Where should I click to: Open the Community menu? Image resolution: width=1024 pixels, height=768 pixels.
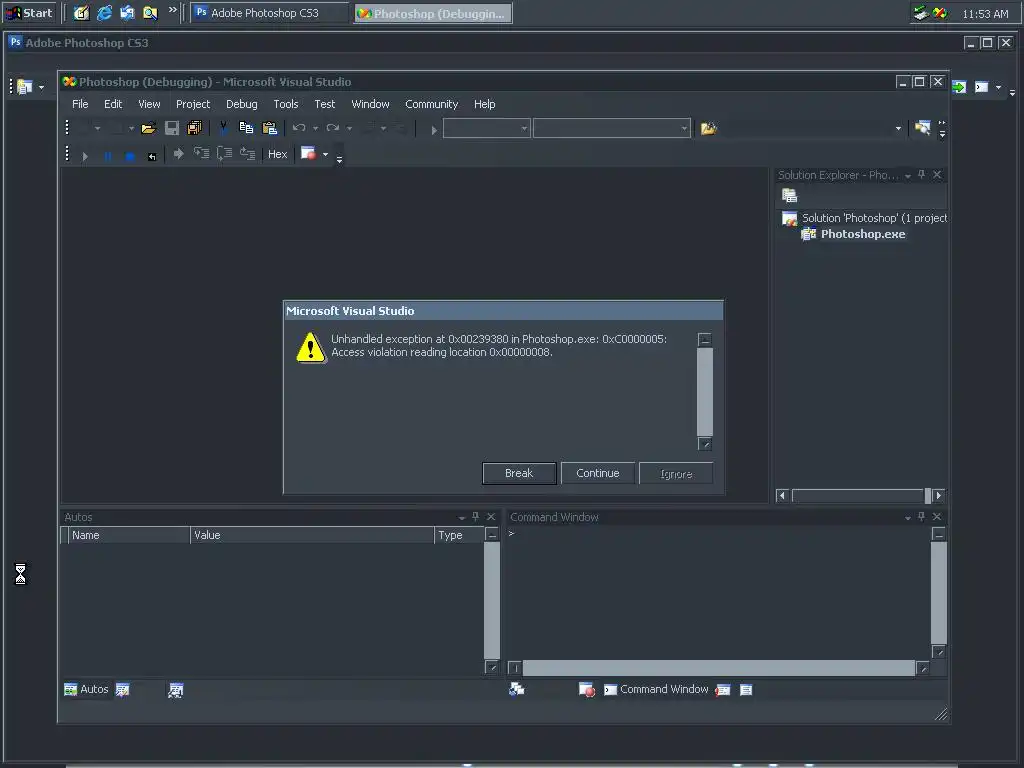coord(432,104)
